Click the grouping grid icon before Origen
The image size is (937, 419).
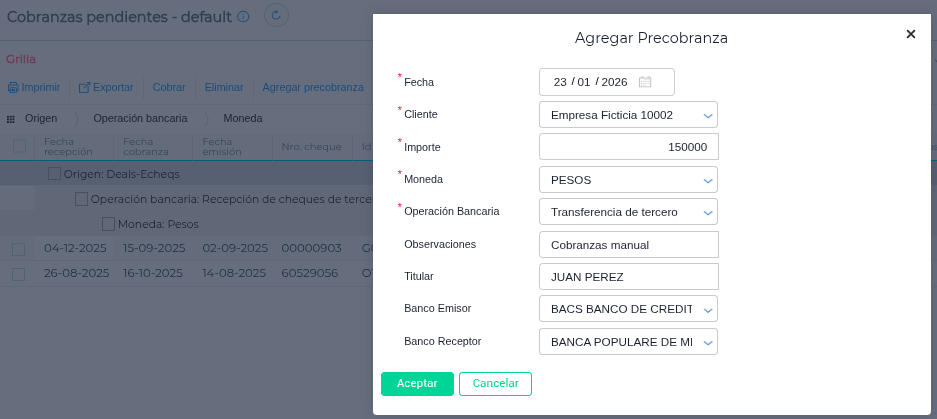11,118
